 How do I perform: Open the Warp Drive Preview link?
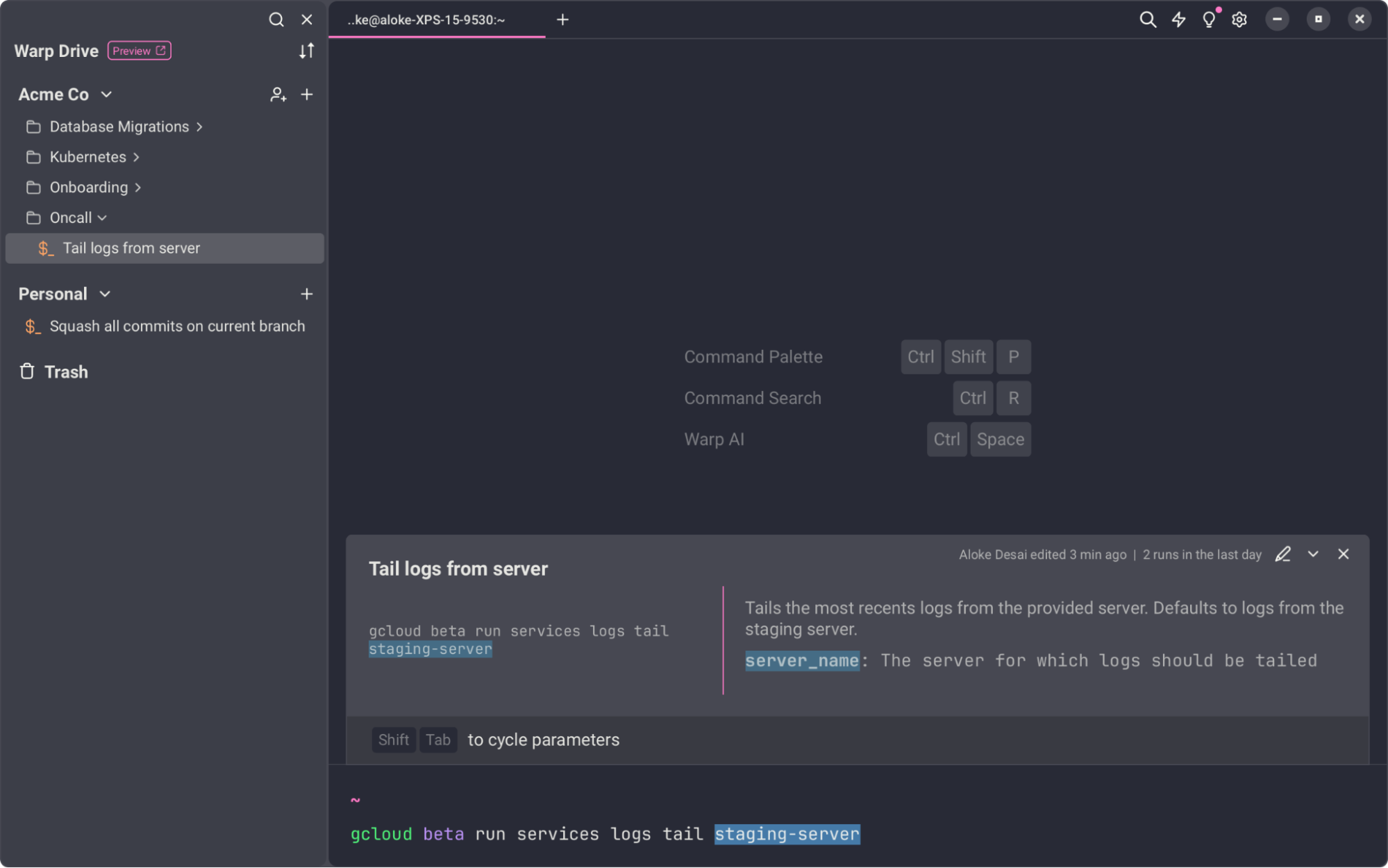tap(139, 50)
